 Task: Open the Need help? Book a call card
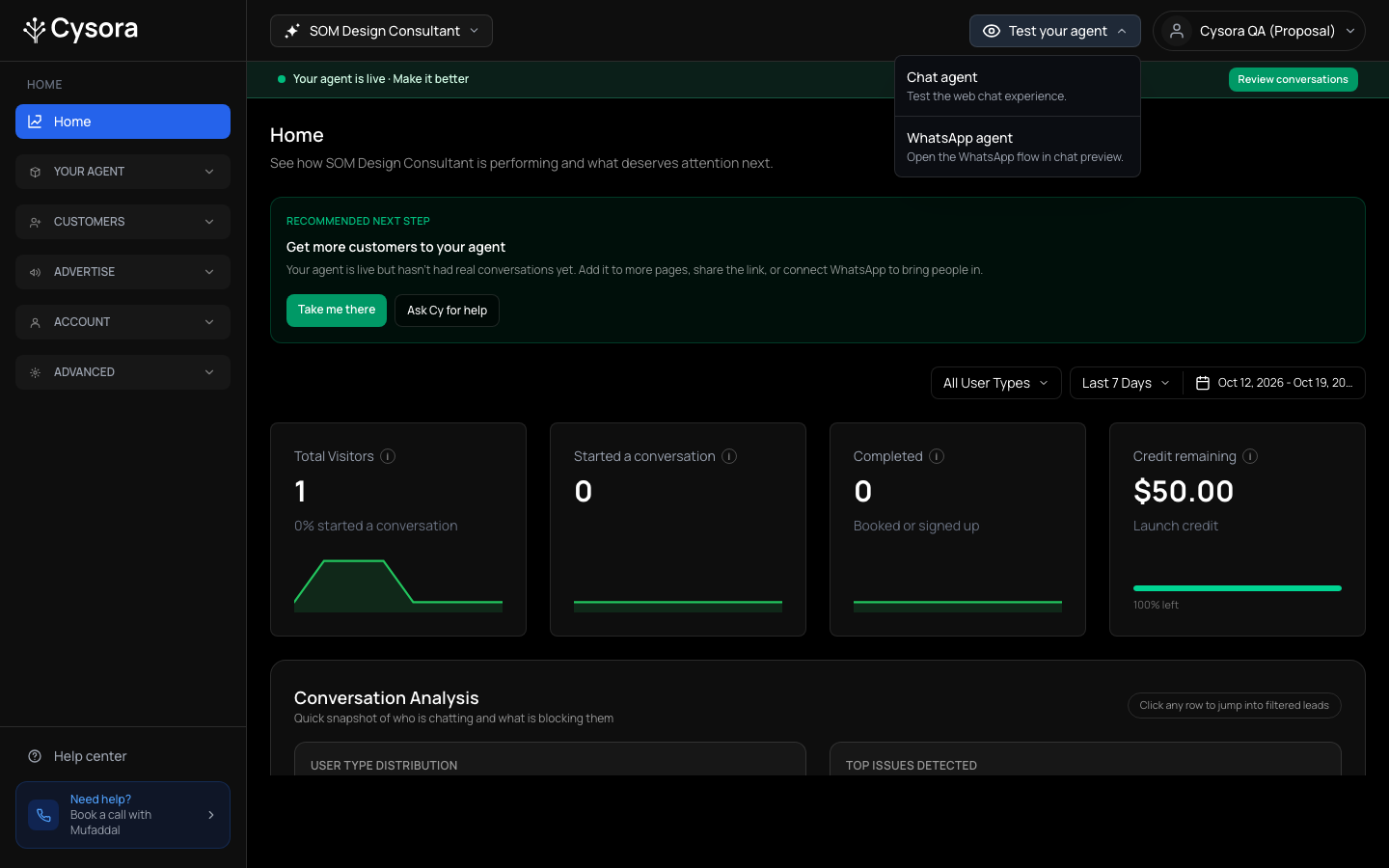(123, 815)
